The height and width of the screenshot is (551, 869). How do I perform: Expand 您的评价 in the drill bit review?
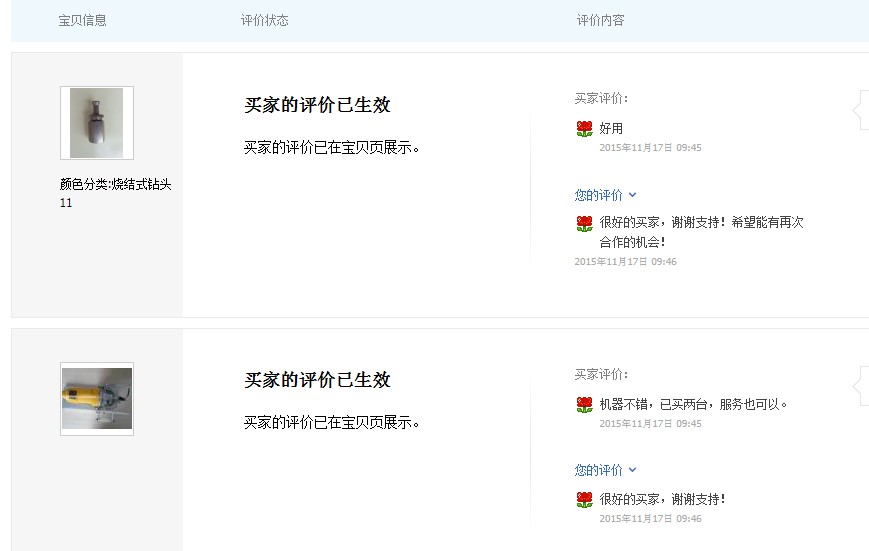coord(599,195)
